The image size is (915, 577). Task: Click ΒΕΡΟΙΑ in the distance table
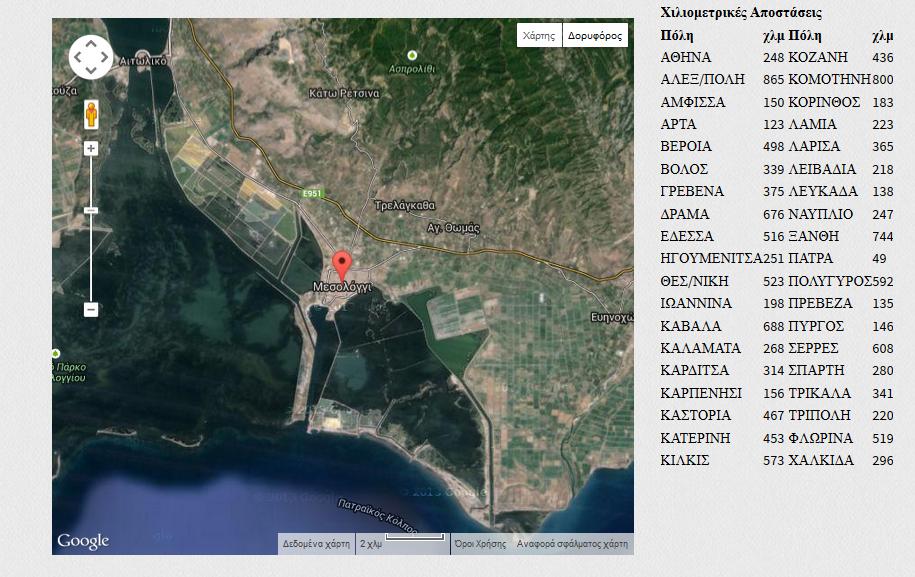[686, 146]
